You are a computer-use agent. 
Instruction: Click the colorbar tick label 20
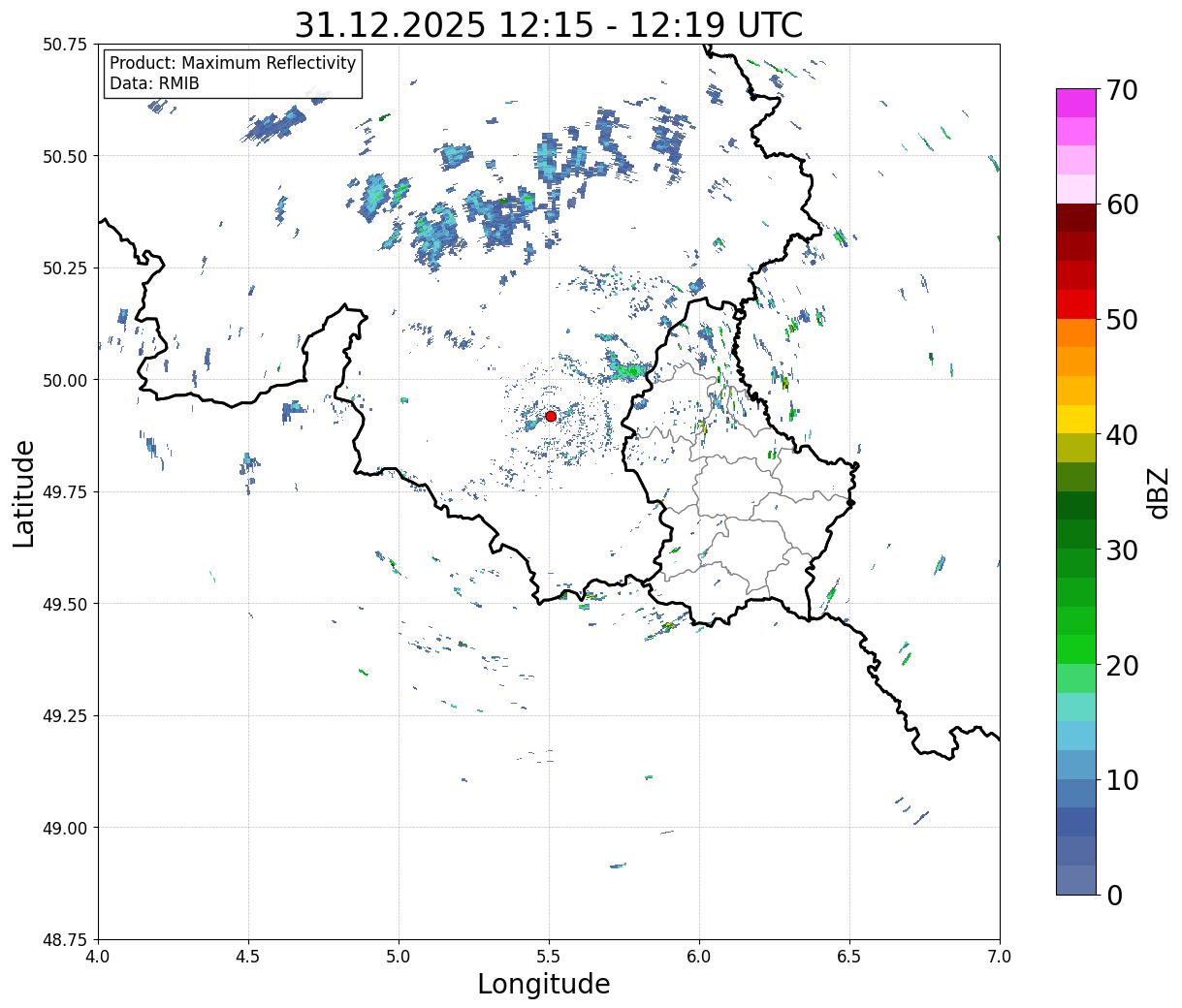1122,665
